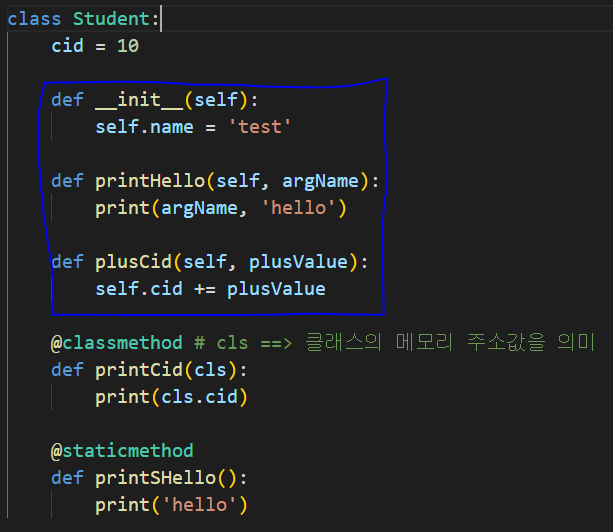Click the 'printHello' function name
The height and width of the screenshot is (532, 613).
(150, 181)
